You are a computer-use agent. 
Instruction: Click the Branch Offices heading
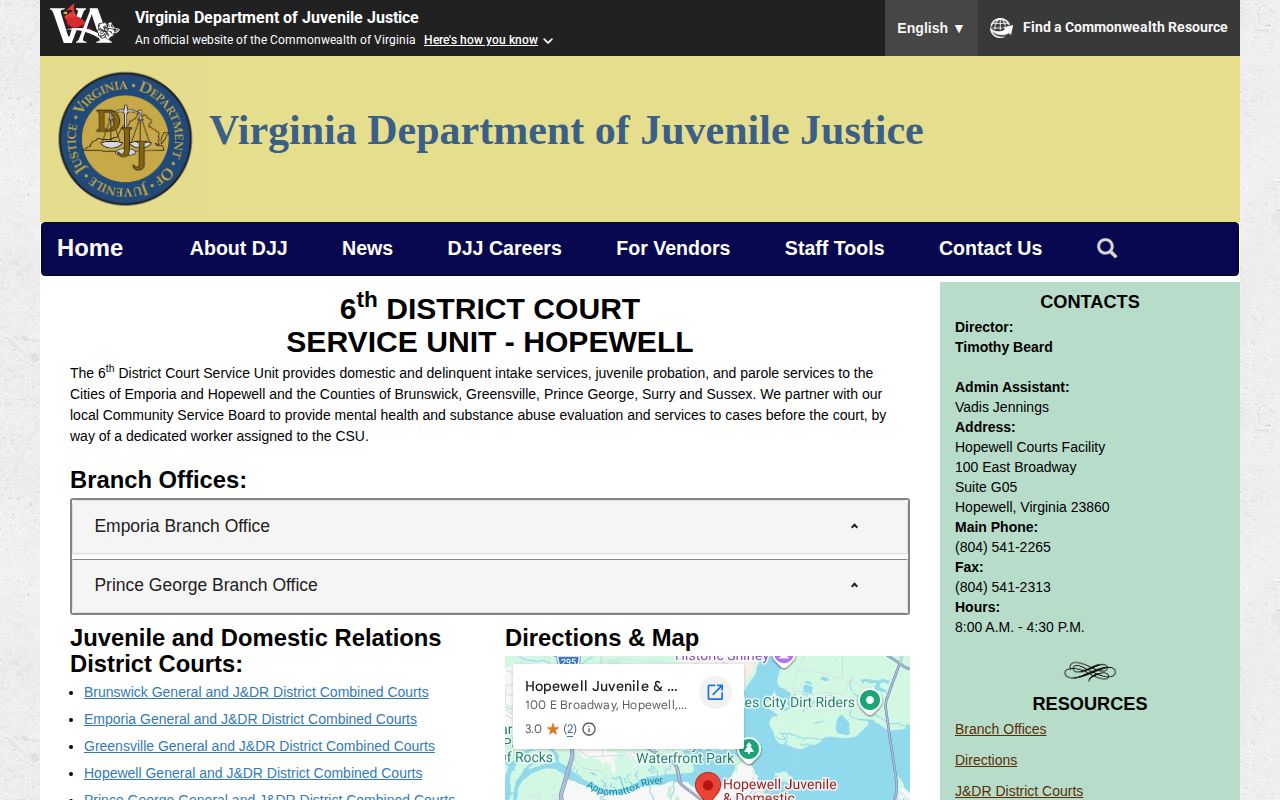(158, 480)
